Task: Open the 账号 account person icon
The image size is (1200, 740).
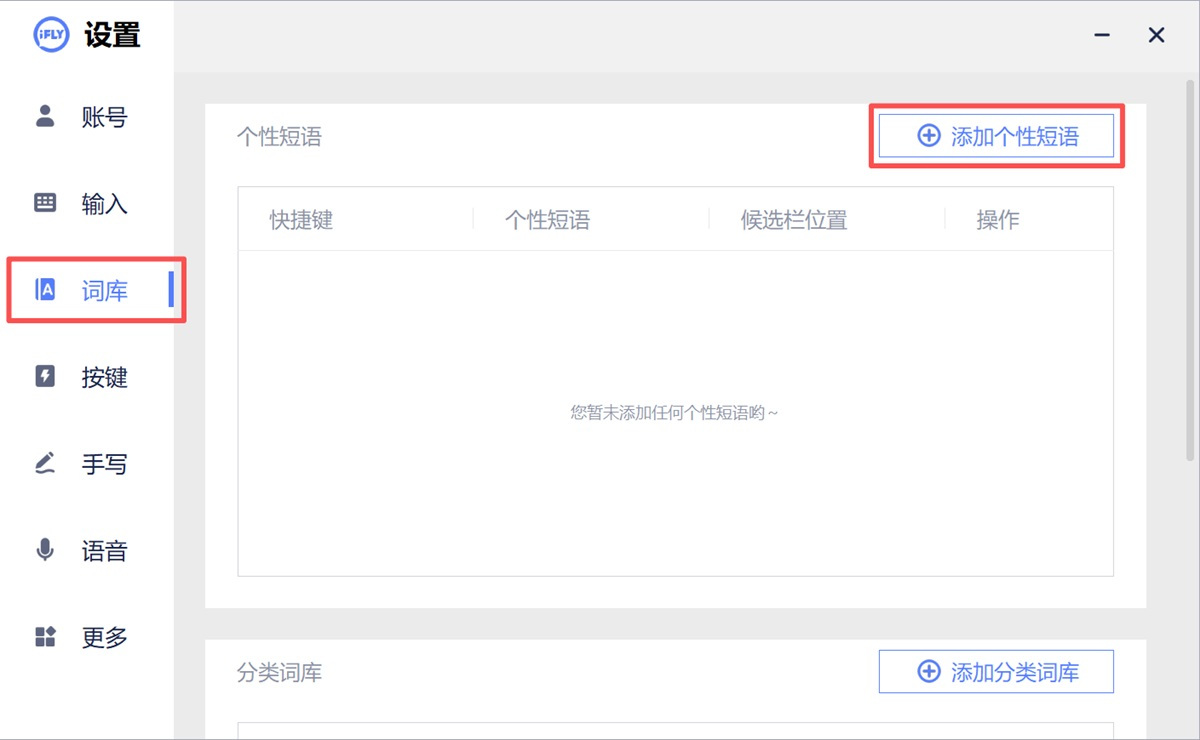Action: (x=45, y=116)
